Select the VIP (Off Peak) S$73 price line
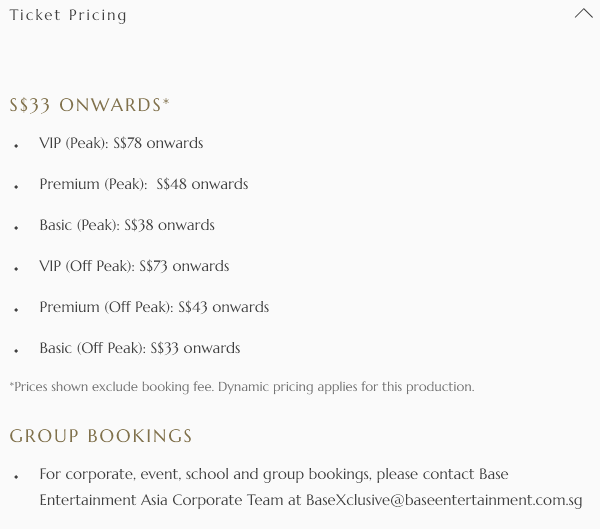The height and width of the screenshot is (529, 600). pyautogui.click(x=134, y=266)
